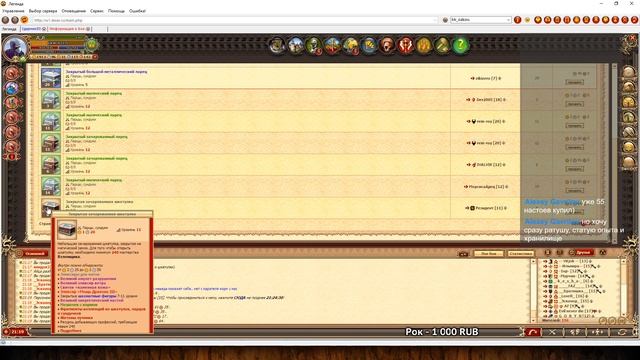Click the crossed swords button at bottom right
The image size is (640, 360).
(x=552, y=332)
